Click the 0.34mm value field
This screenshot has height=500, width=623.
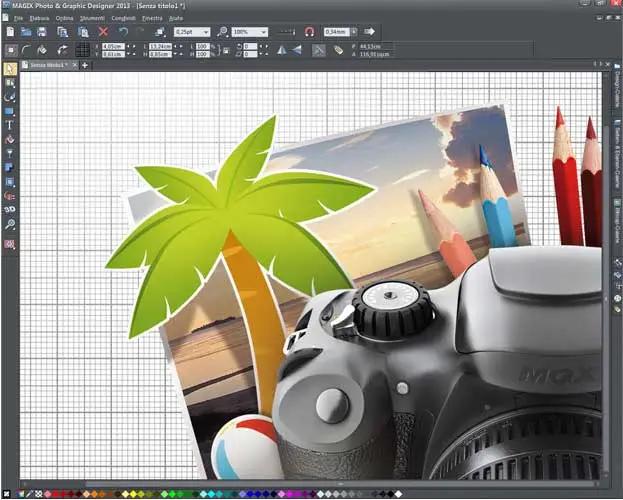337,31
